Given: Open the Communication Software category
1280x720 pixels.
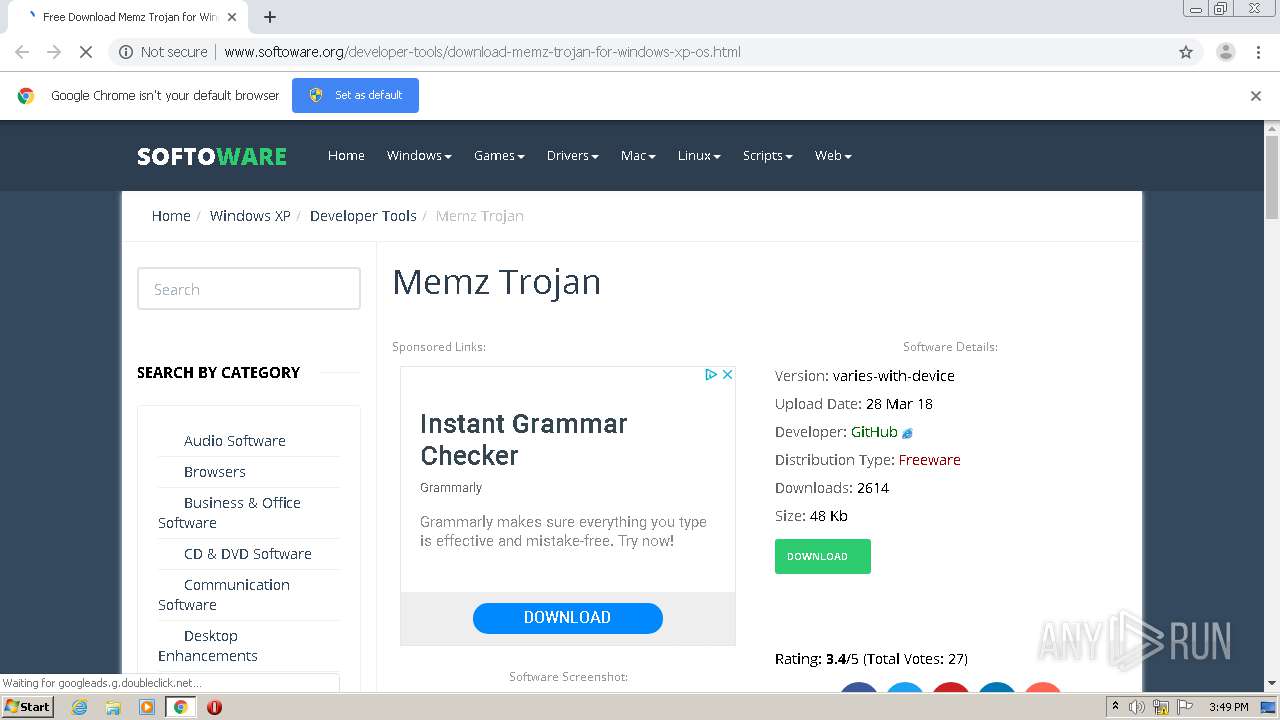Looking at the screenshot, I should pos(224,594).
